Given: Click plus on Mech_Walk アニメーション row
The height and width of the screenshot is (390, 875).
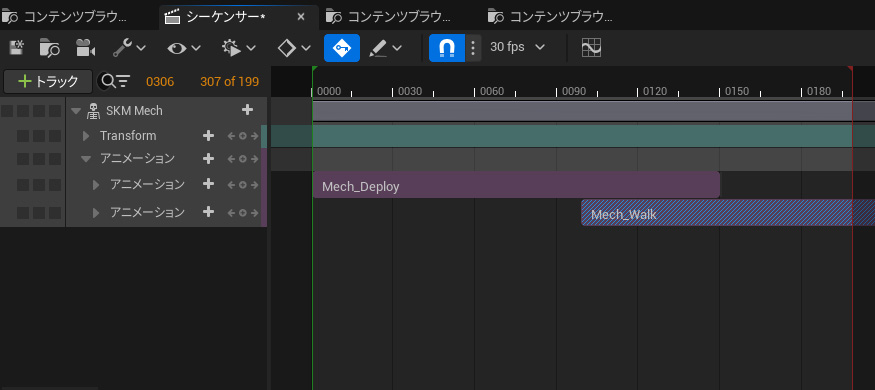Looking at the screenshot, I should [208, 213].
